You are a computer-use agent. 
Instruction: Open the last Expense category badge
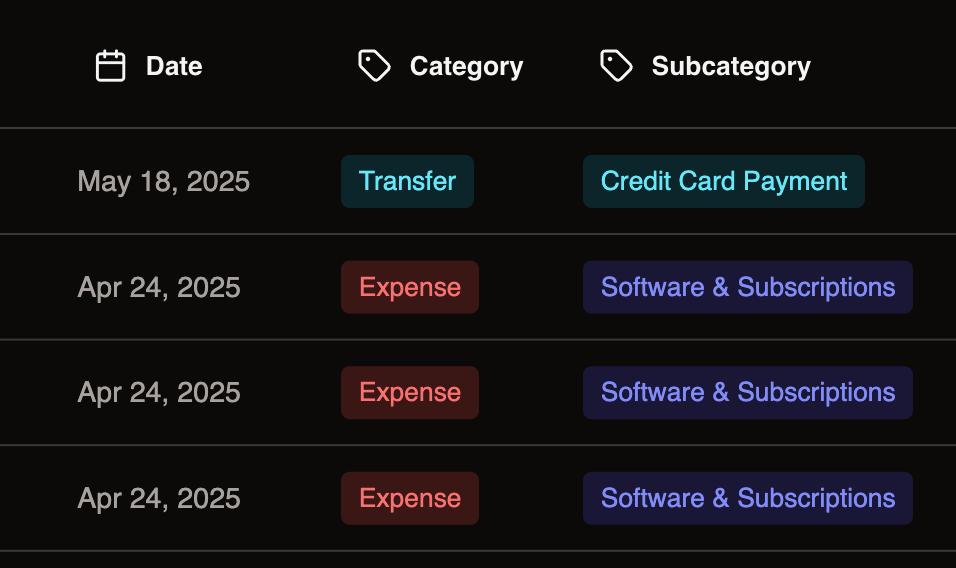click(410, 499)
